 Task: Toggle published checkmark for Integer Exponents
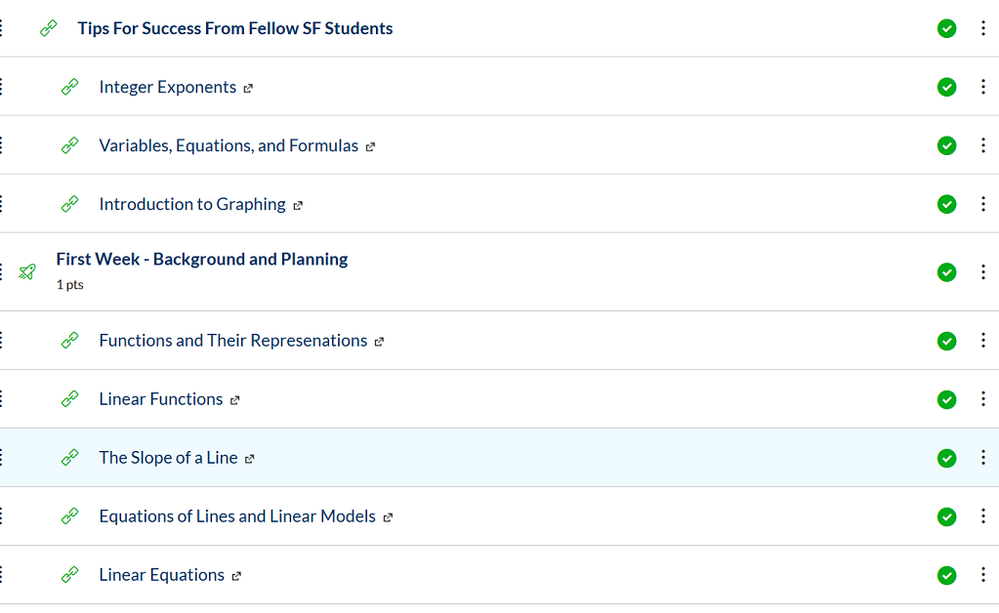(x=947, y=87)
